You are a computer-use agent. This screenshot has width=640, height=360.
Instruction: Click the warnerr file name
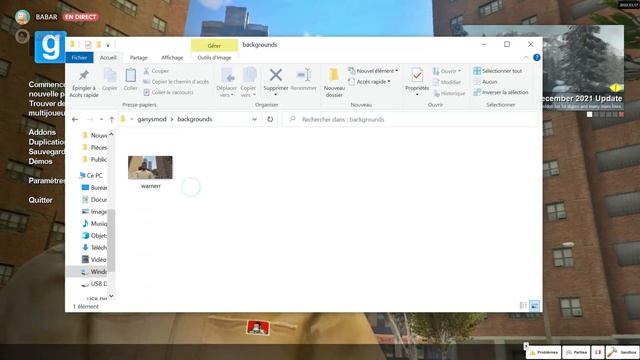click(151, 186)
